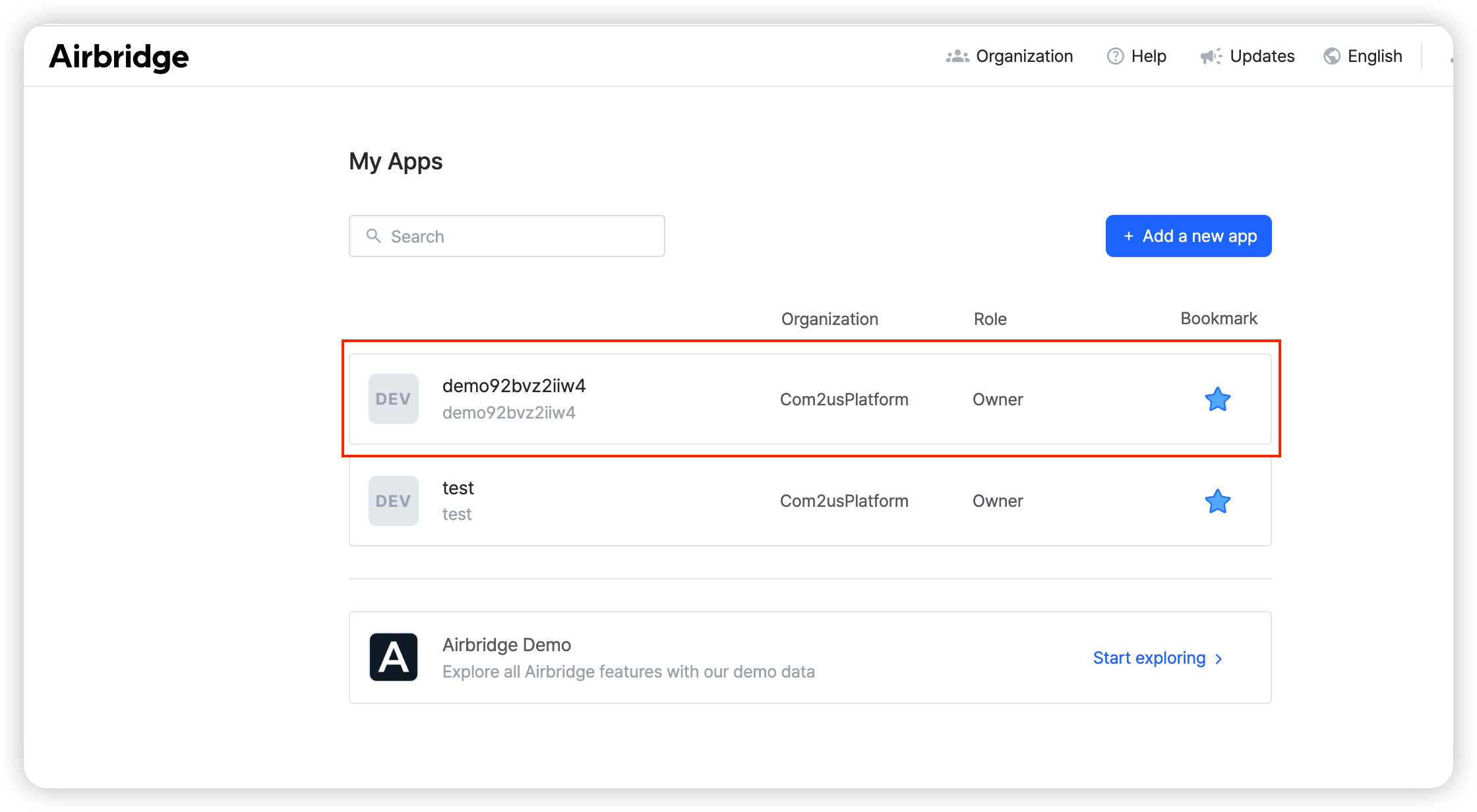Screen dimensions: 1477x812
Task: Click the Add a new app button
Action: [x=1188, y=236]
